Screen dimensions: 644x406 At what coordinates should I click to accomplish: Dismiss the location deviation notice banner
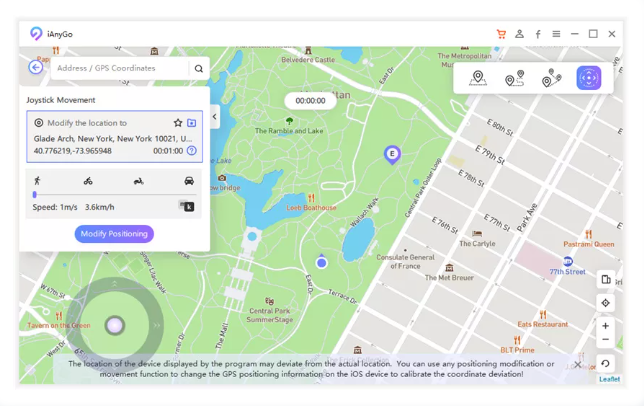point(577,365)
